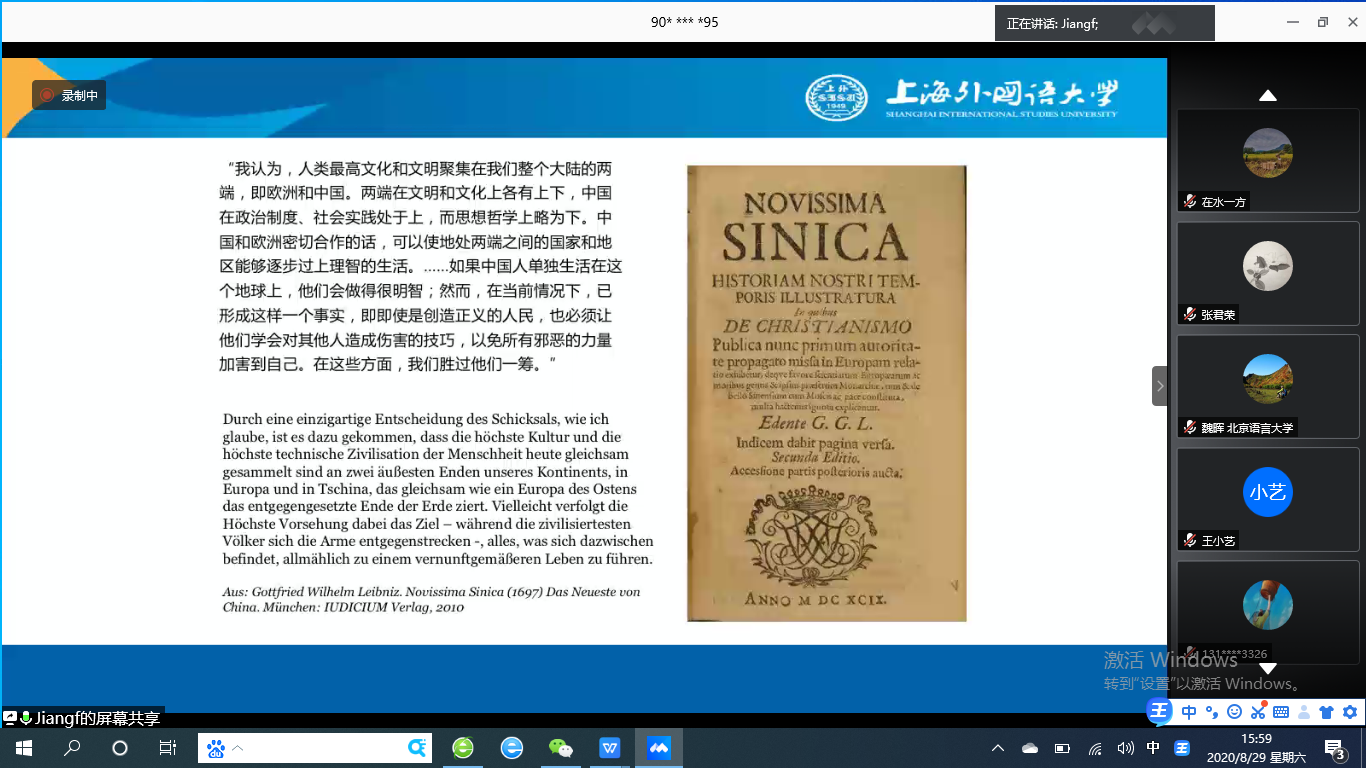Click the scissors screenshot tool in IME bar
This screenshot has height=768, width=1366.
coord(1258,712)
